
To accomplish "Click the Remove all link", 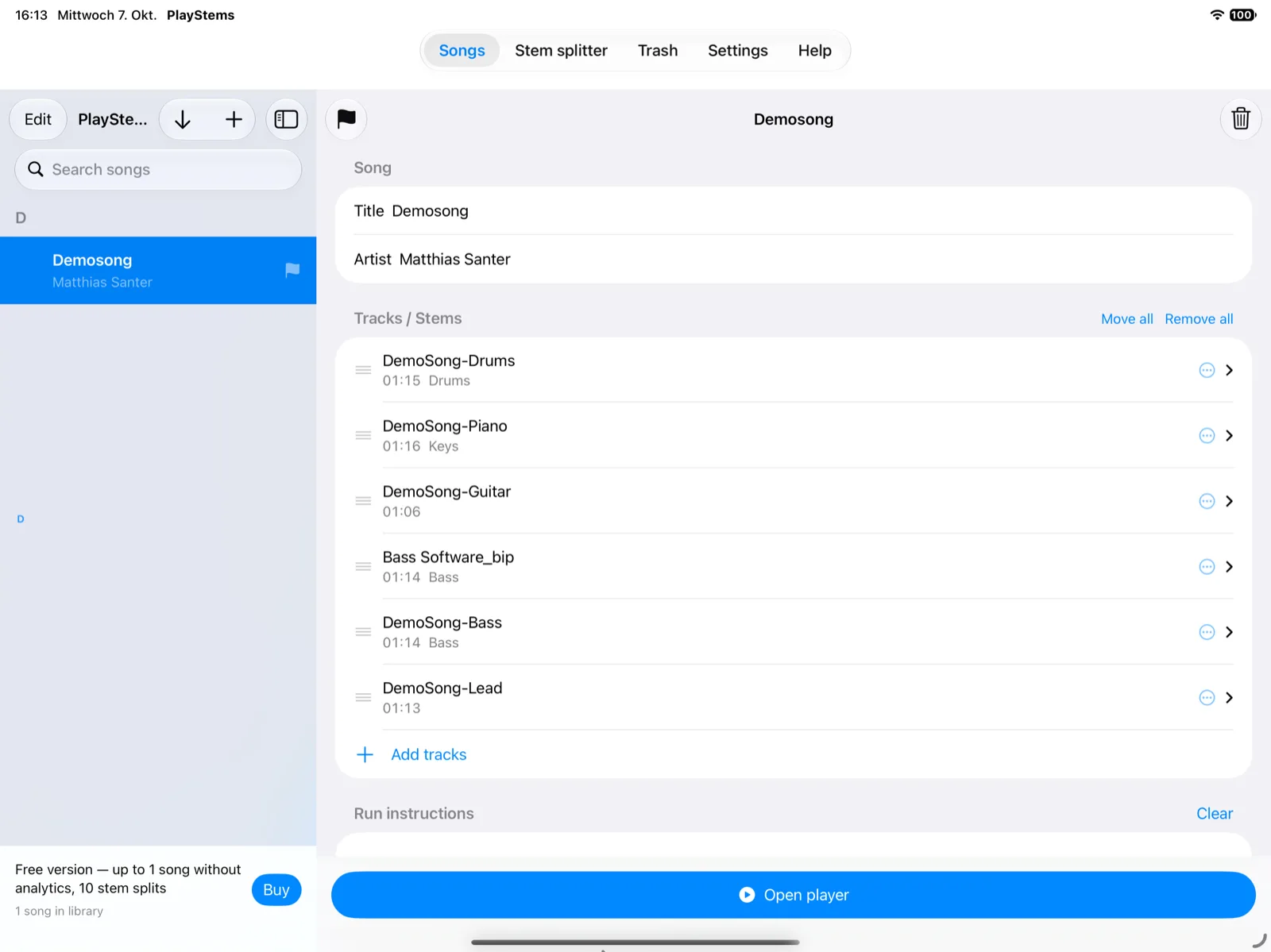I will [x=1199, y=319].
